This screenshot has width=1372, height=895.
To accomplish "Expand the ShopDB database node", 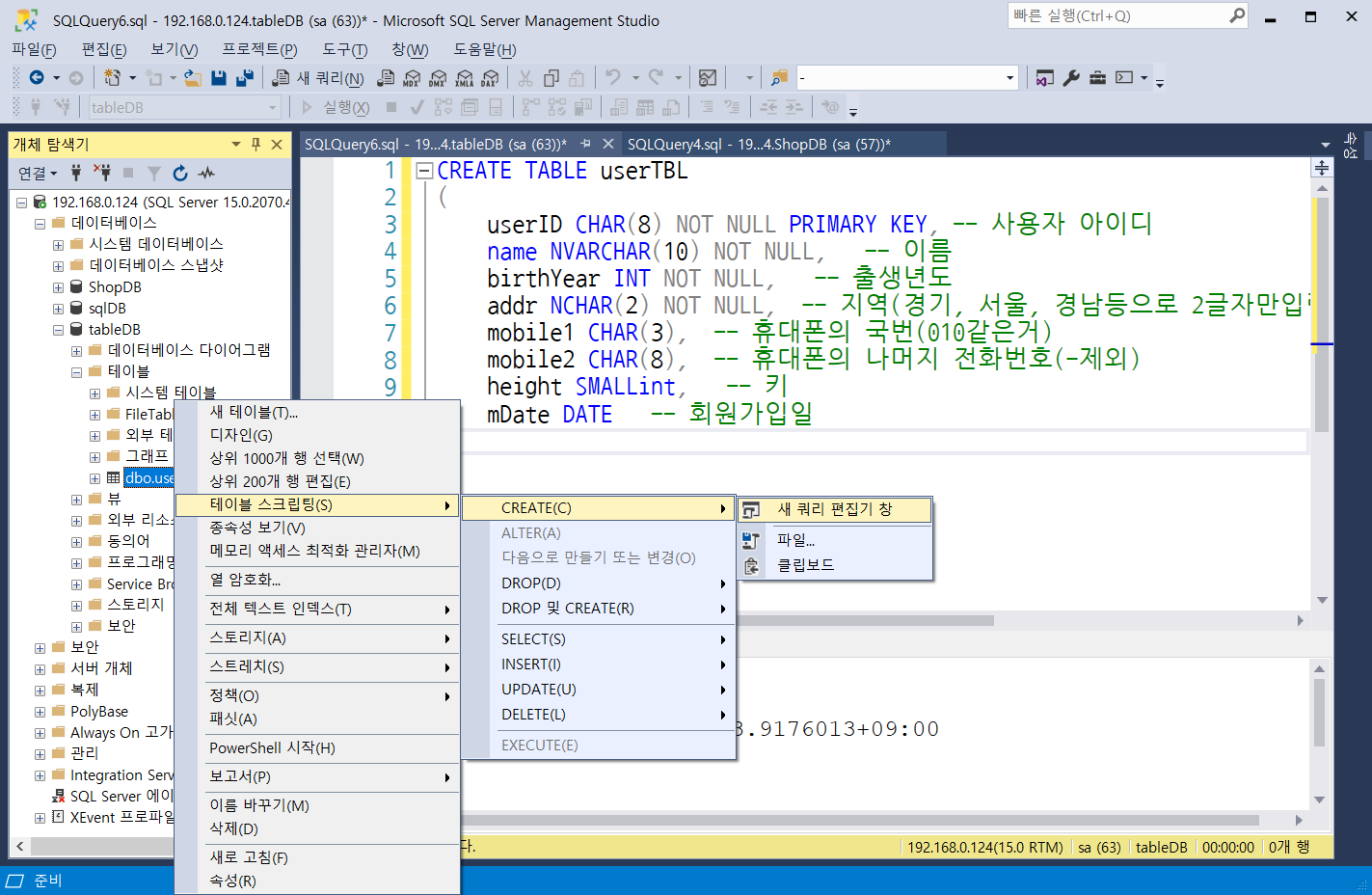I will [58, 287].
